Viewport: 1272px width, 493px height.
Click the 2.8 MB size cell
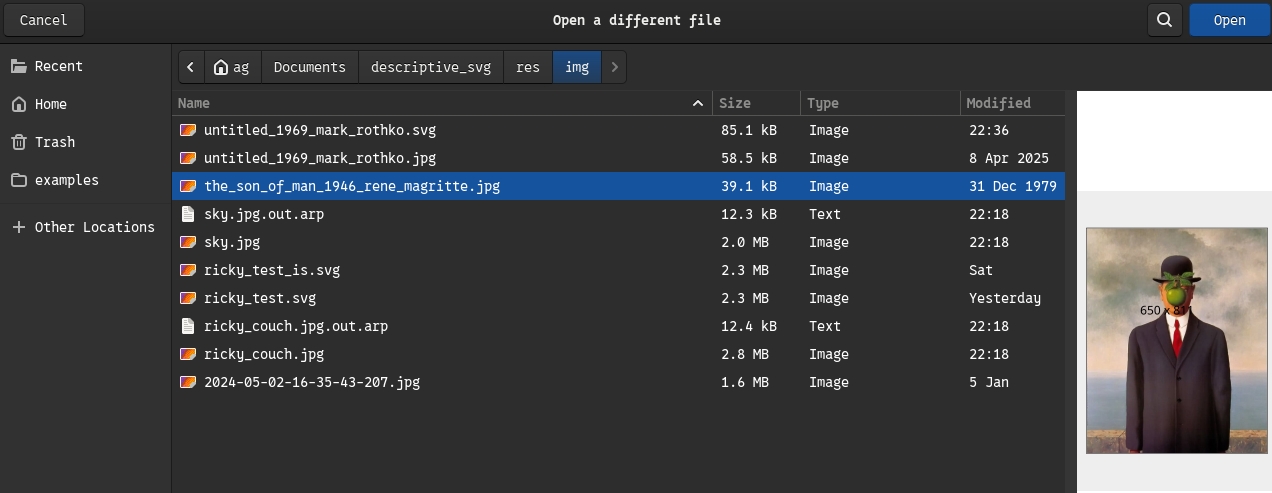744,354
